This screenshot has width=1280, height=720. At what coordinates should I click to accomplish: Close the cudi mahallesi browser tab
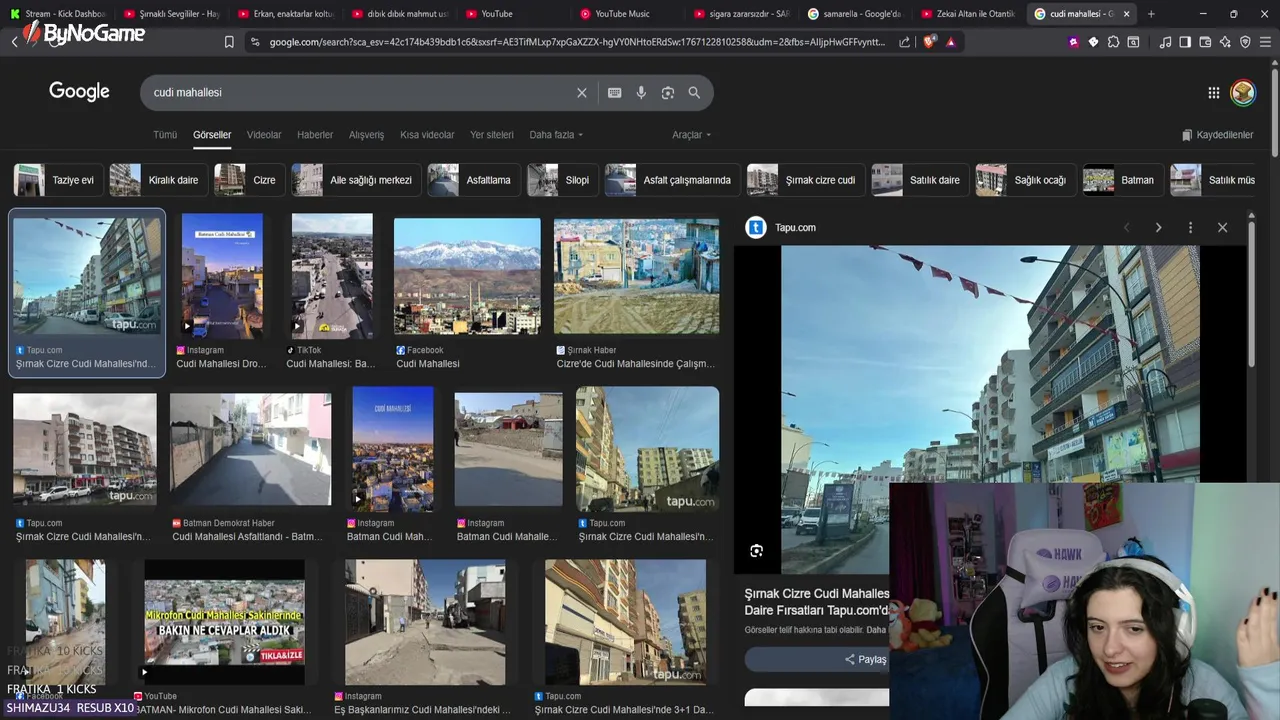1126,14
